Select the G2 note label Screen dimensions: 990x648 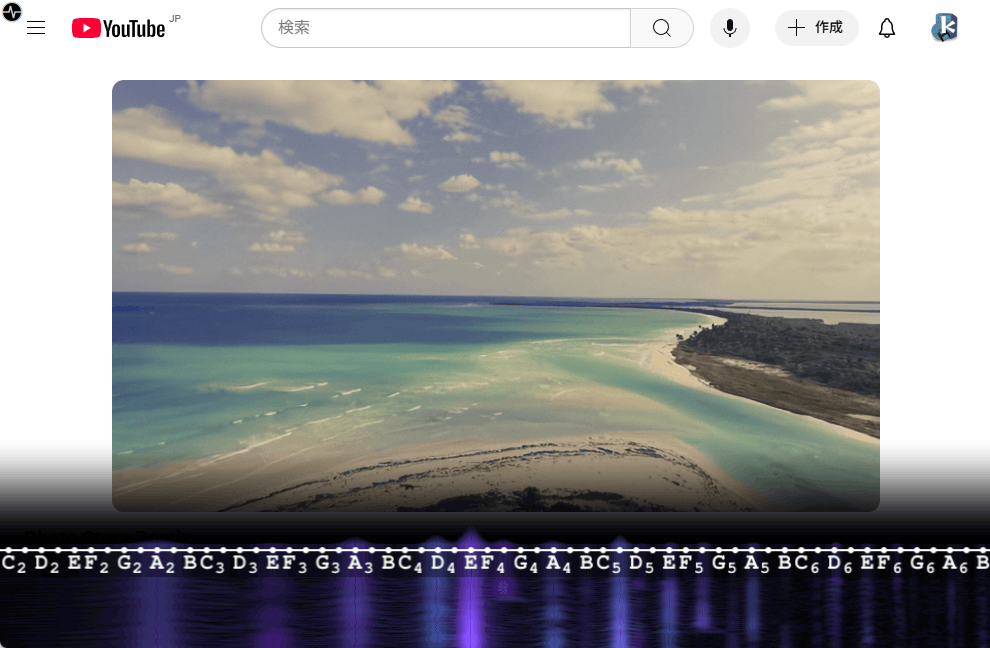pyautogui.click(x=129, y=563)
